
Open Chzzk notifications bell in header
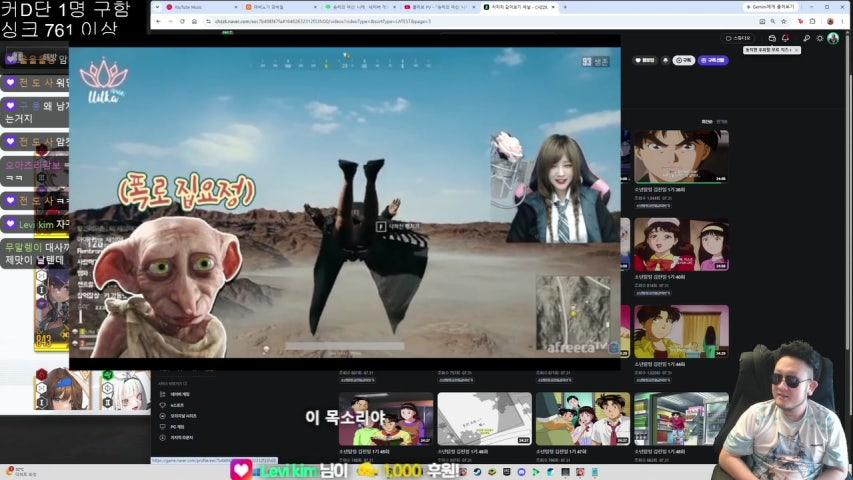click(x=785, y=38)
